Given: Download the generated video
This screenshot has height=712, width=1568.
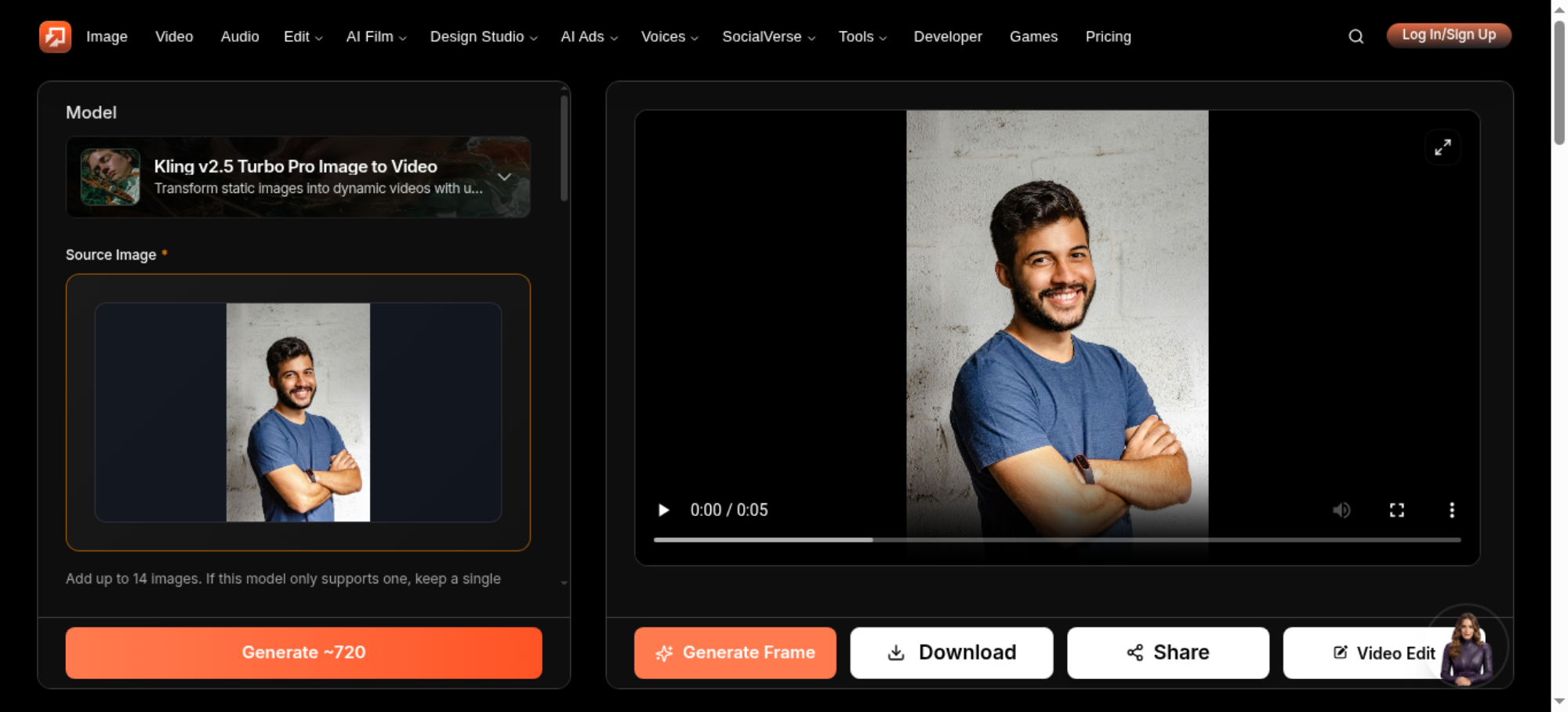Looking at the screenshot, I should pyautogui.click(x=952, y=653).
